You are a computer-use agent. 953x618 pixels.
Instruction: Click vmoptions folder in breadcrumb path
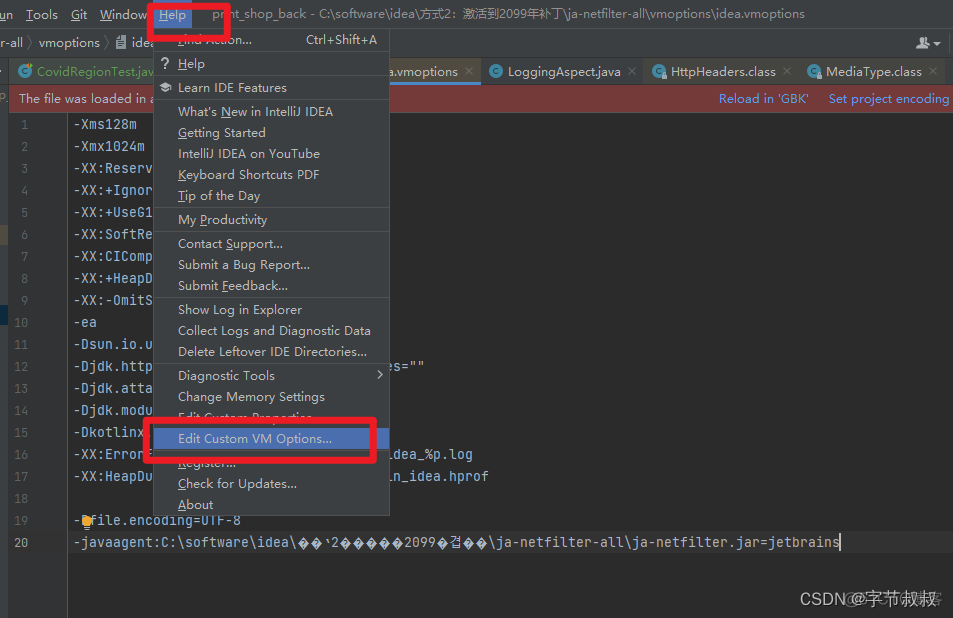pos(69,43)
